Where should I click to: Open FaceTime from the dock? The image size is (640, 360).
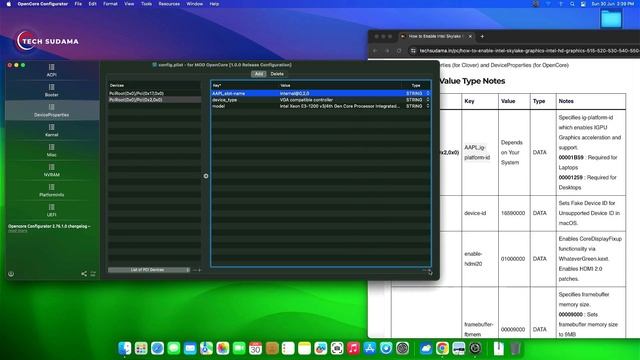[239, 348]
